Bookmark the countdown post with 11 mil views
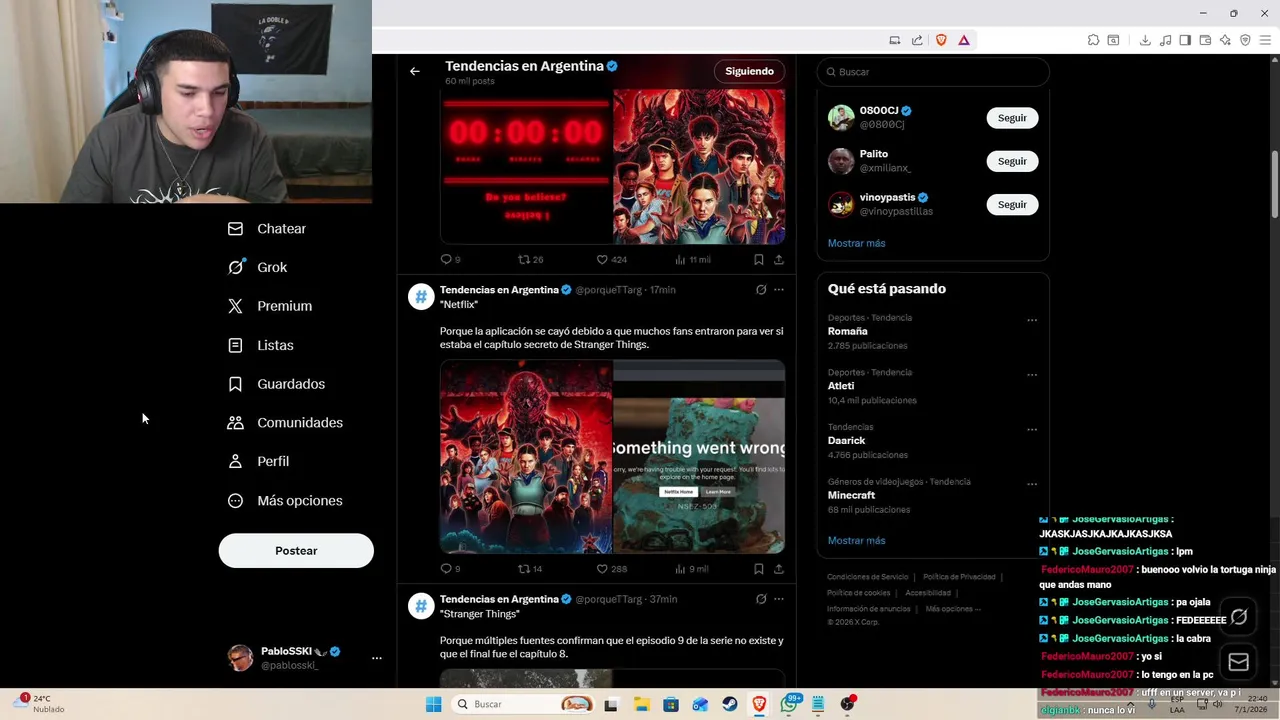 (x=759, y=259)
